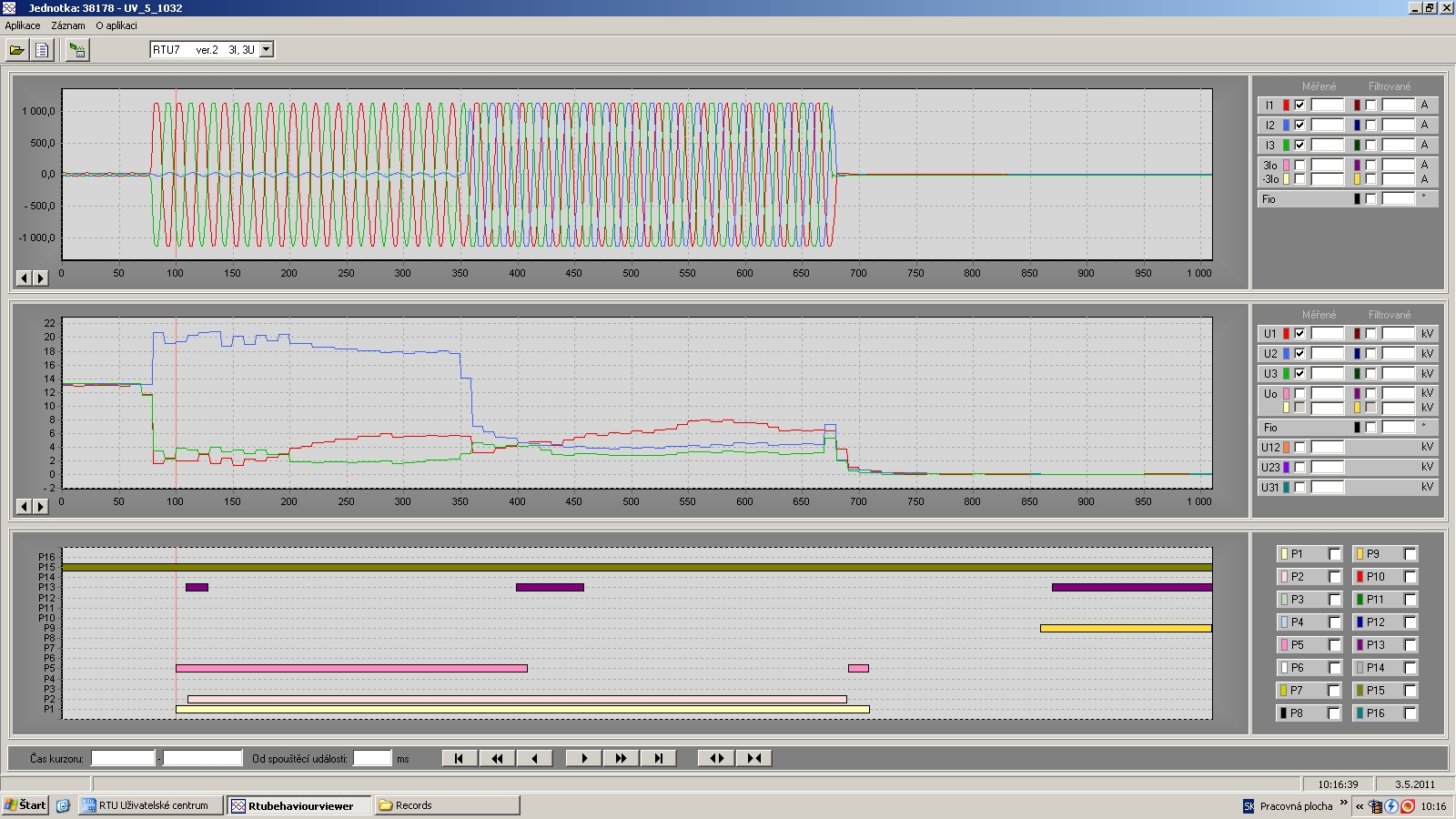
Task: Toggle the P16 binary signal checkbox
Action: click(1410, 713)
